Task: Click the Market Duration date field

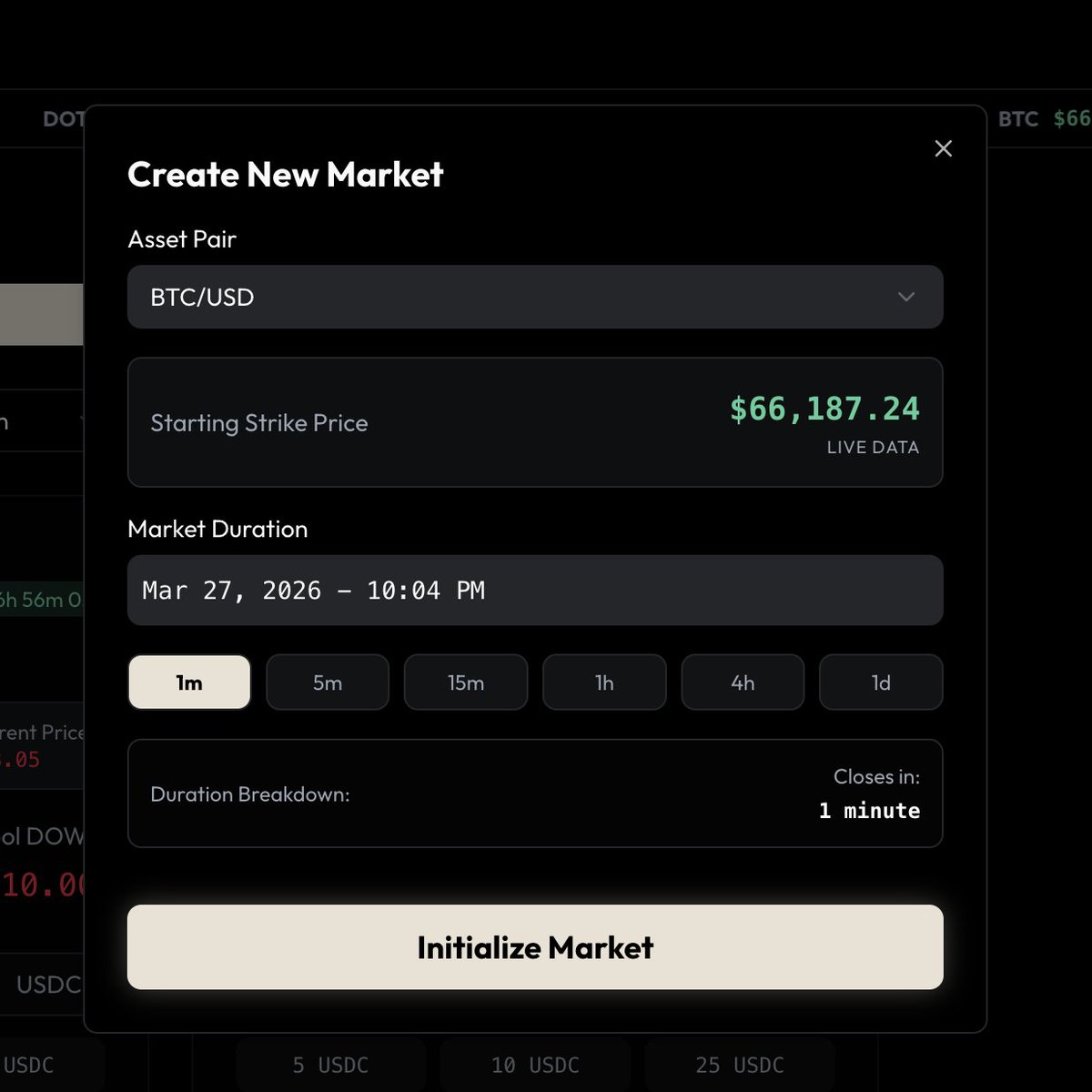Action: coord(535,591)
